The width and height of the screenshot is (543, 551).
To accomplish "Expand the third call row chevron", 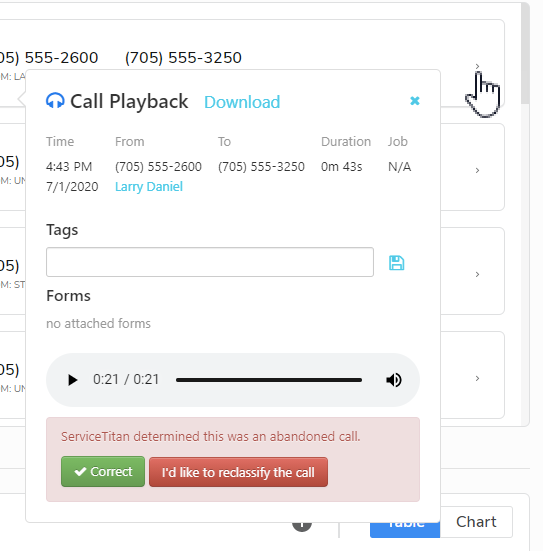I will point(477,274).
